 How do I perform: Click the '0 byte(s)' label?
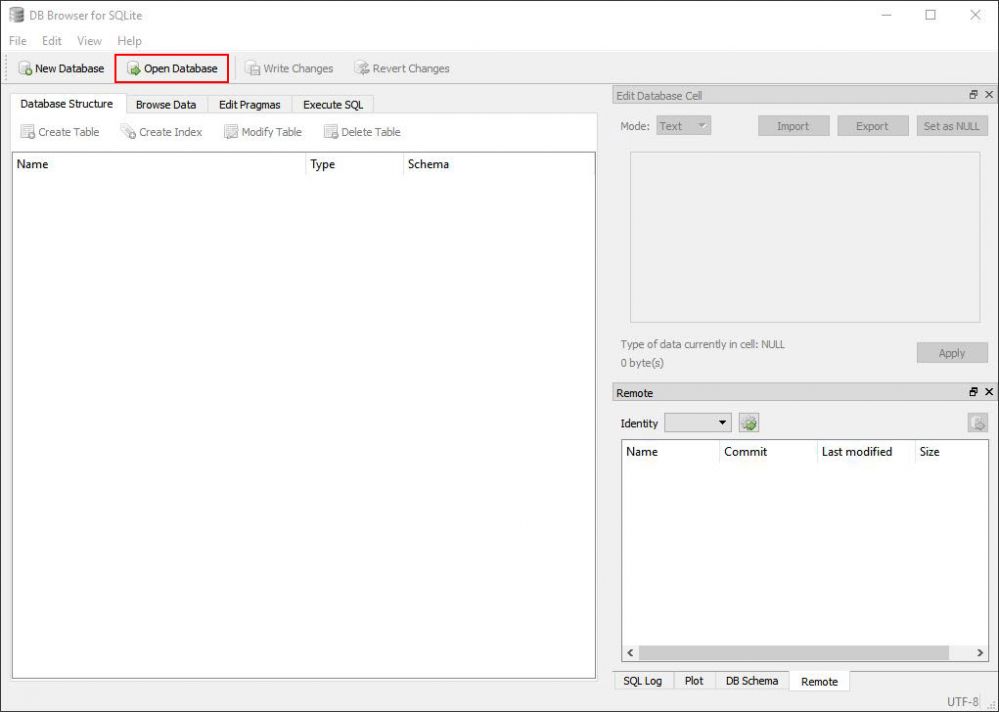tap(642, 363)
